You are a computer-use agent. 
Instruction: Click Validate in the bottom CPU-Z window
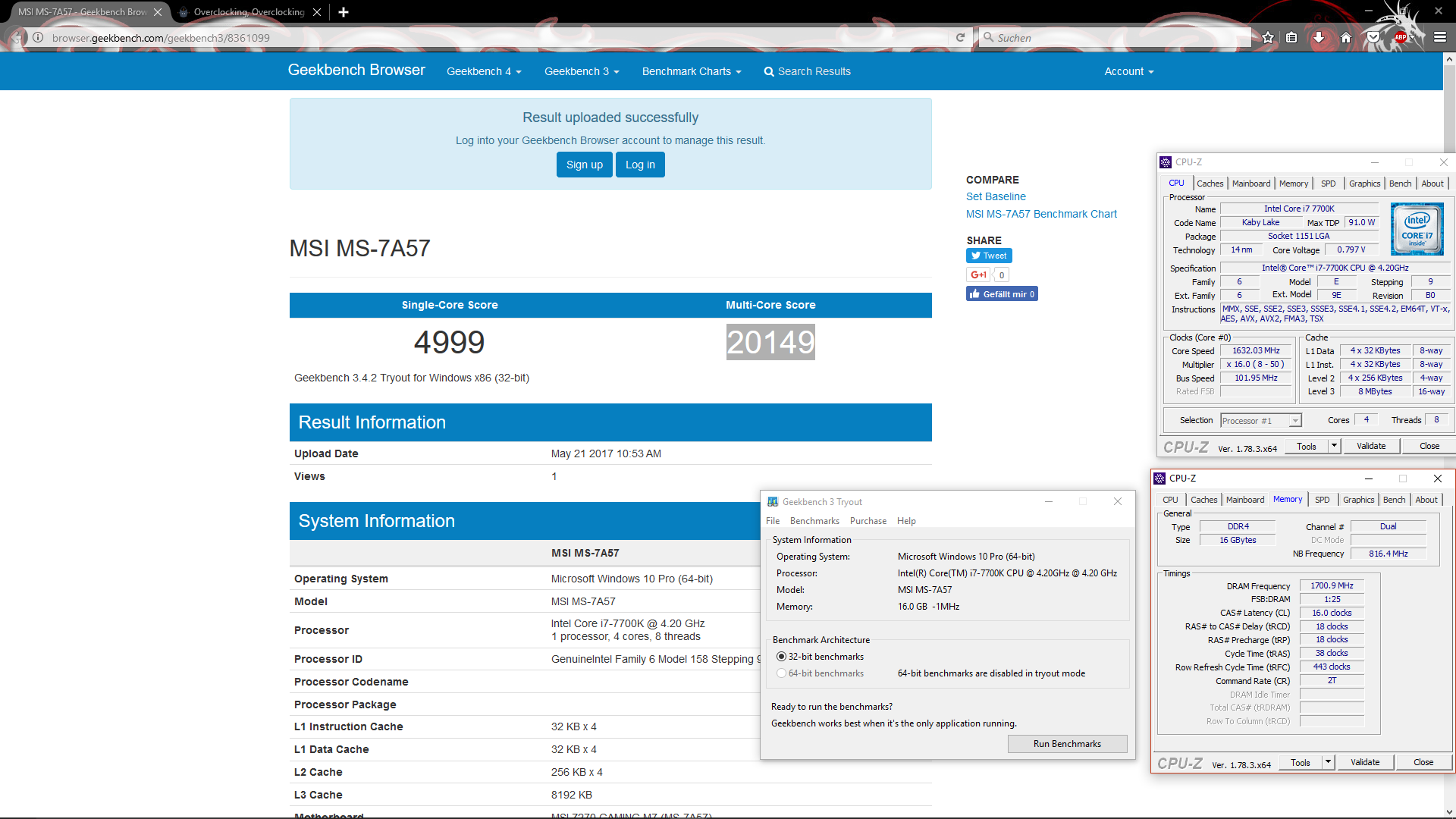(1365, 762)
